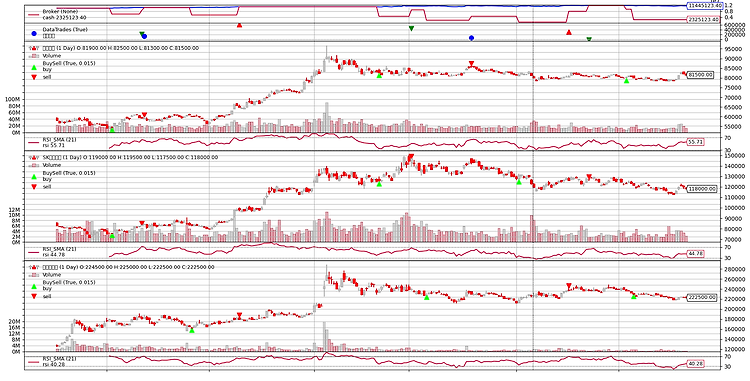The height and width of the screenshot is (381, 750).
Task: Click the 55.71 RSI value tag
Action: click(x=695, y=142)
